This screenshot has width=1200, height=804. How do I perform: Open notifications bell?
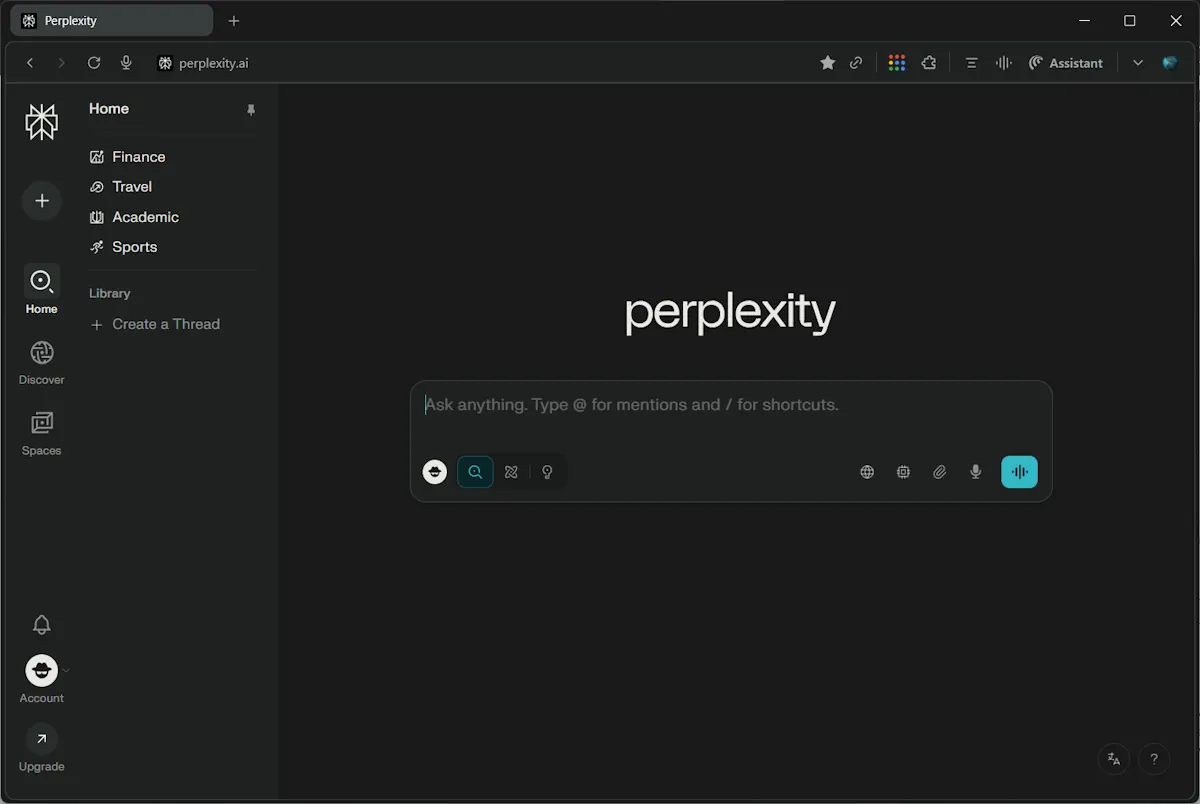click(x=41, y=625)
